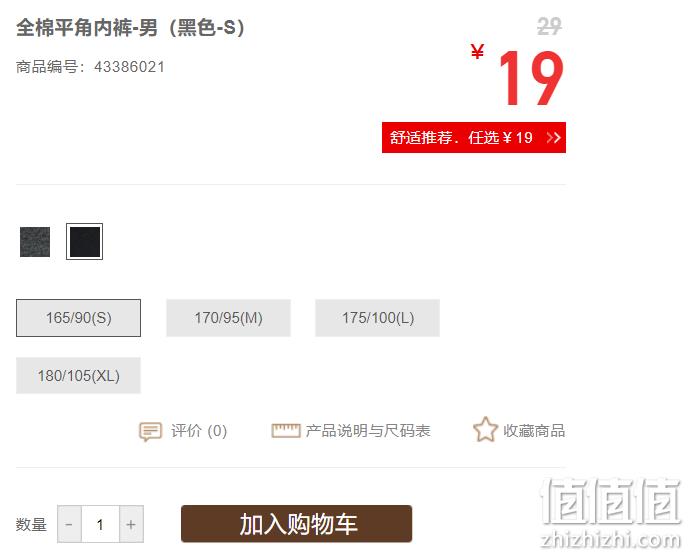Click the quantity input field
Viewport: 690px width, 557px height.
point(100,524)
